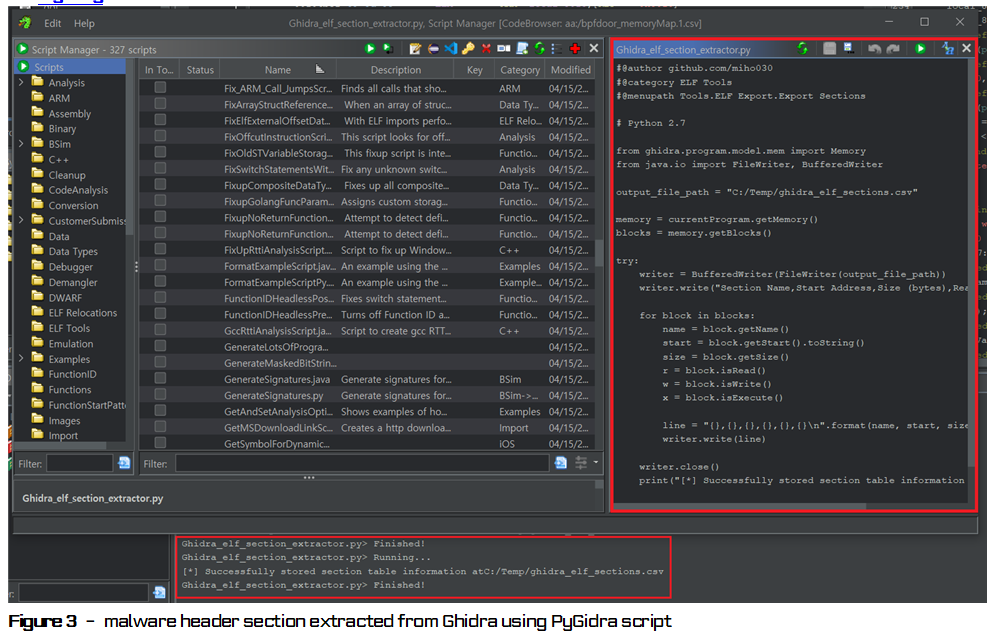This screenshot has width=998, height=641.
Task: Edit script with Eclipse icon
Action: pyautogui.click(x=433, y=49)
